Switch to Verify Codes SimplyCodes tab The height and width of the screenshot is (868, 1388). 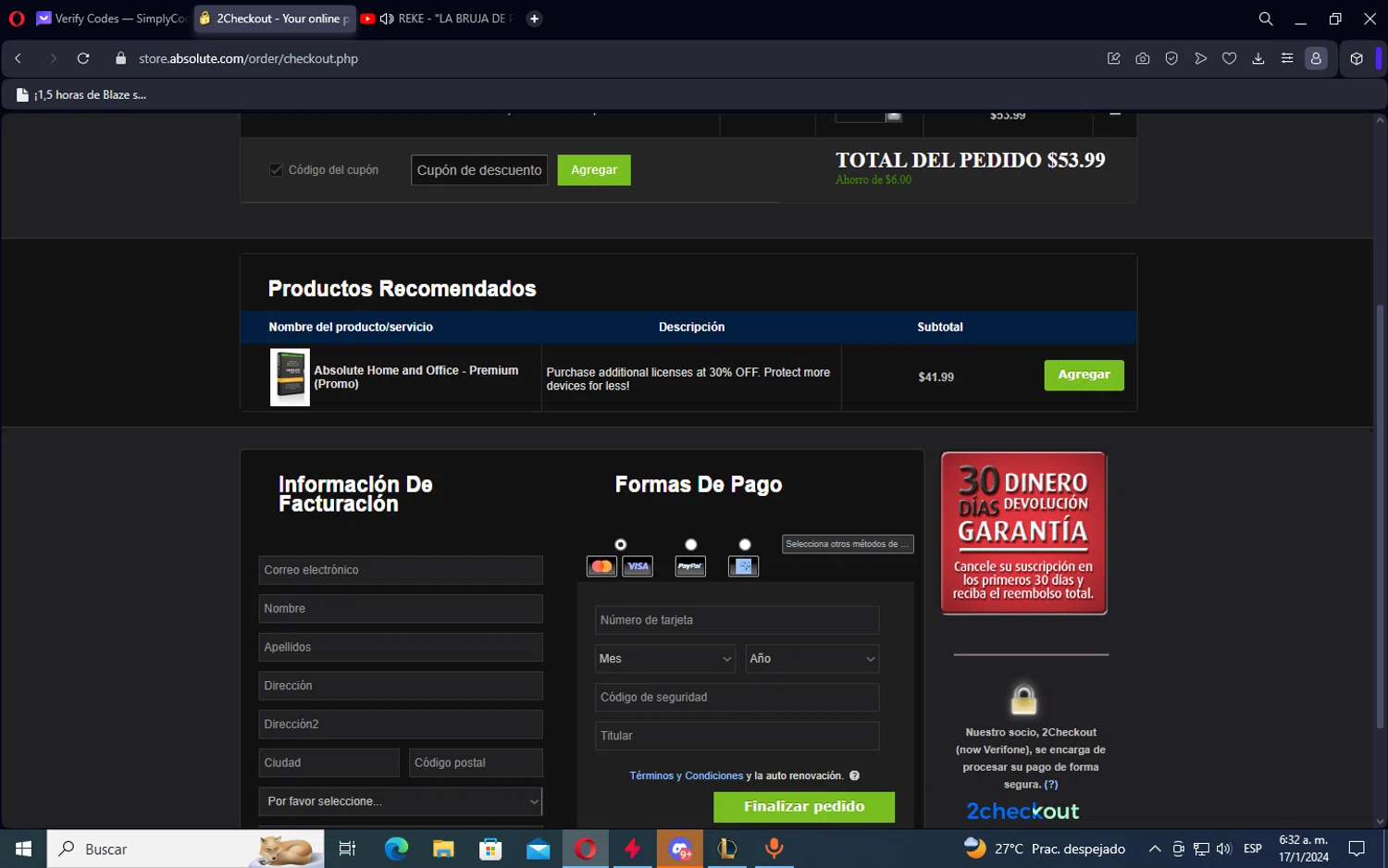[111, 19]
